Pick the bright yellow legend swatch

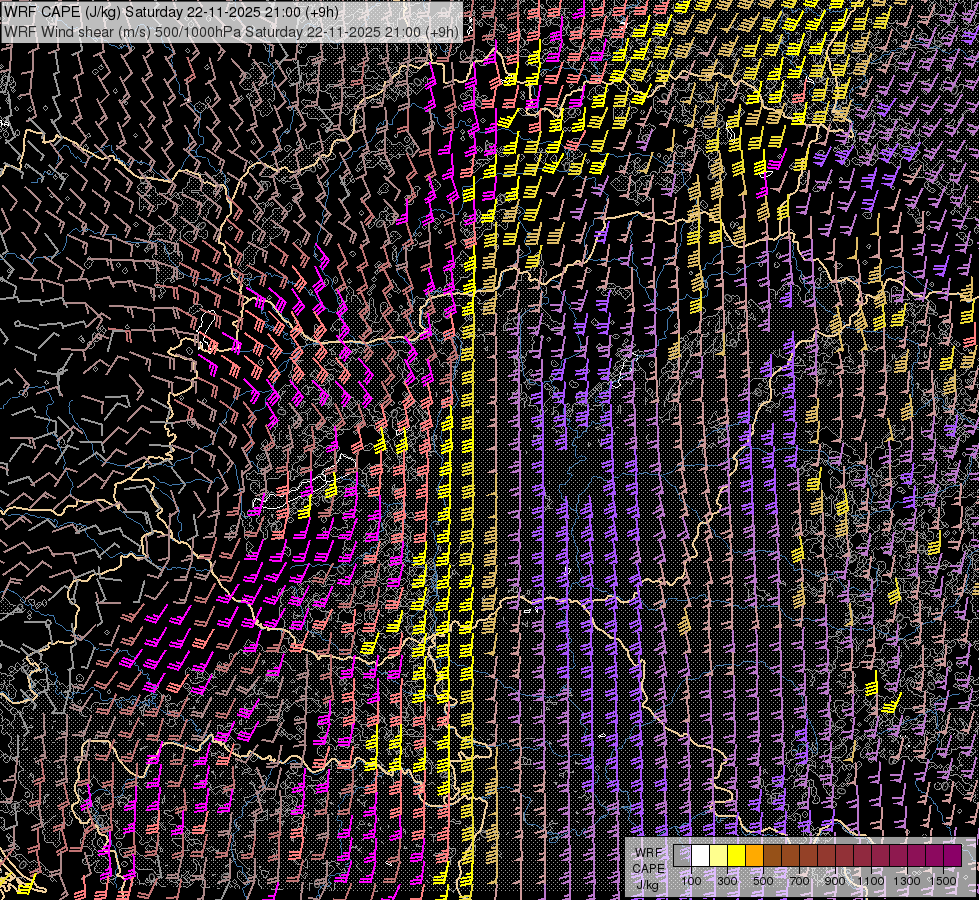(x=736, y=856)
